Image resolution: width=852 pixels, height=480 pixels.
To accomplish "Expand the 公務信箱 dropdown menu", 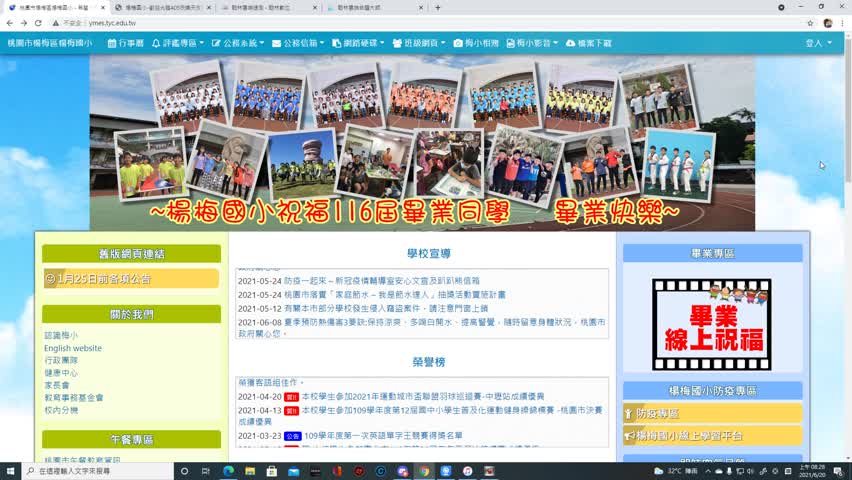I will 304,43.
